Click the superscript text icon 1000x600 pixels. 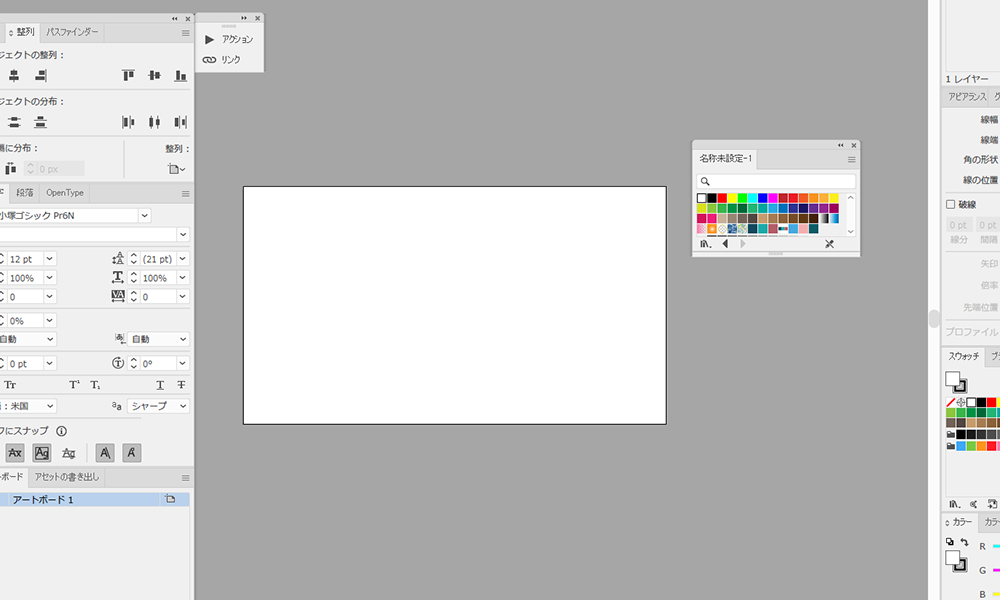(74, 385)
